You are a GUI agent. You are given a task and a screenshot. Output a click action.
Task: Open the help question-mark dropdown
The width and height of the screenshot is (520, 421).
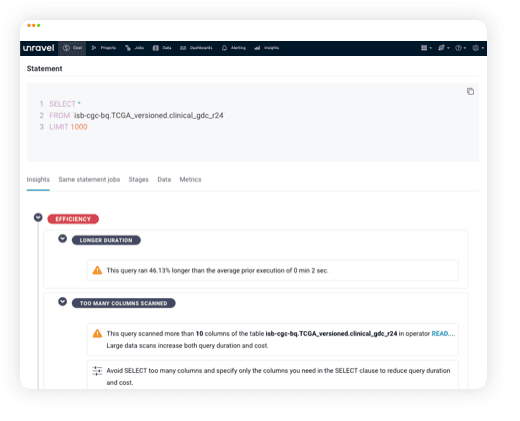(x=461, y=48)
